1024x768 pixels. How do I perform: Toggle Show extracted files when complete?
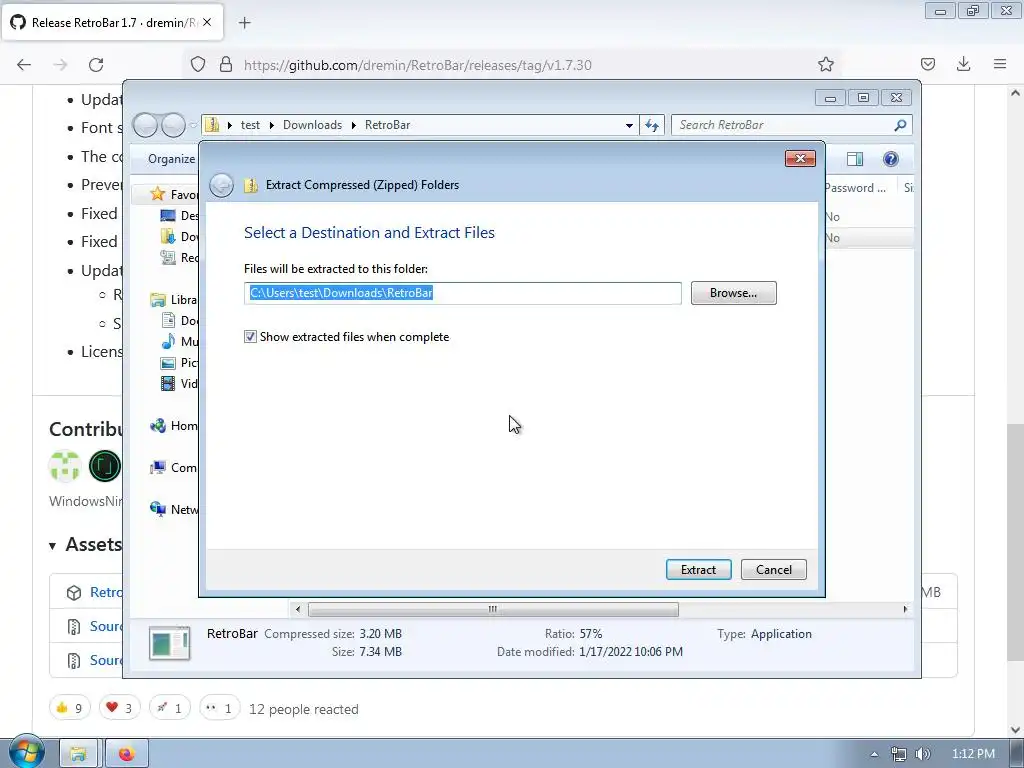pyautogui.click(x=250, y=337)
